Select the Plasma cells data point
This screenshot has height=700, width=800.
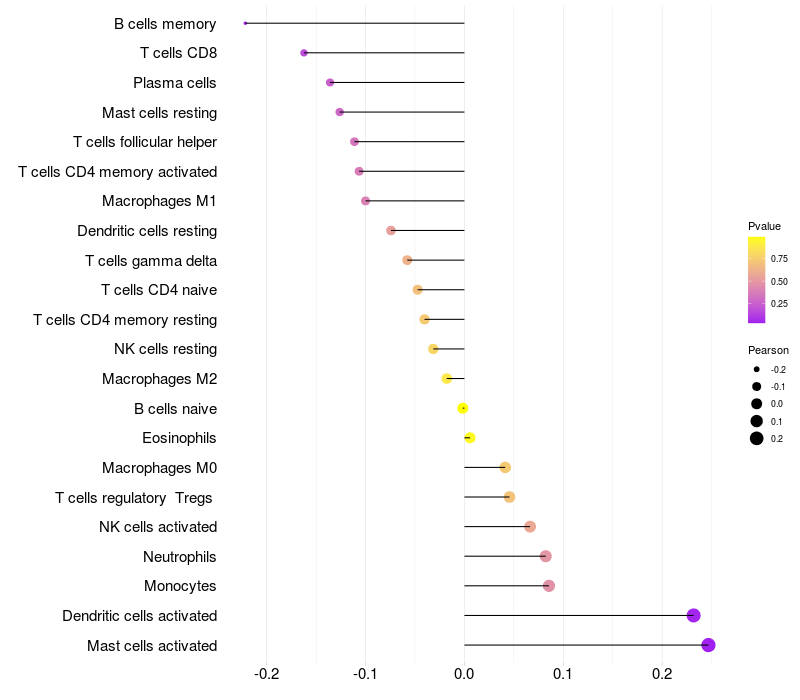330,82
